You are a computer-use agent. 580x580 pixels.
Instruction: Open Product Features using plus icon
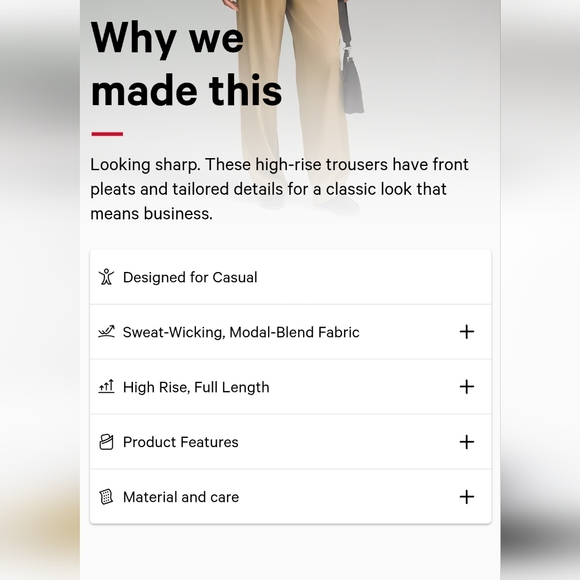[x=467, y=442]
